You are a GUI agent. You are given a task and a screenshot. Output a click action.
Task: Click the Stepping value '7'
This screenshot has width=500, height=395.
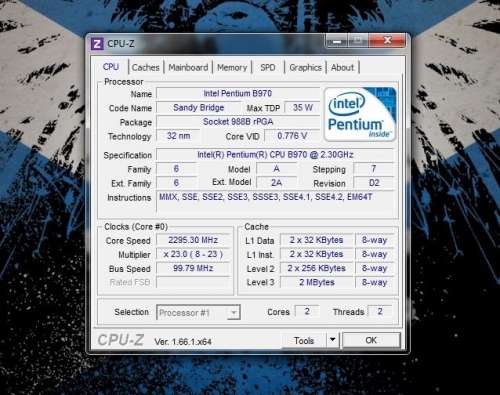point(374,169)
